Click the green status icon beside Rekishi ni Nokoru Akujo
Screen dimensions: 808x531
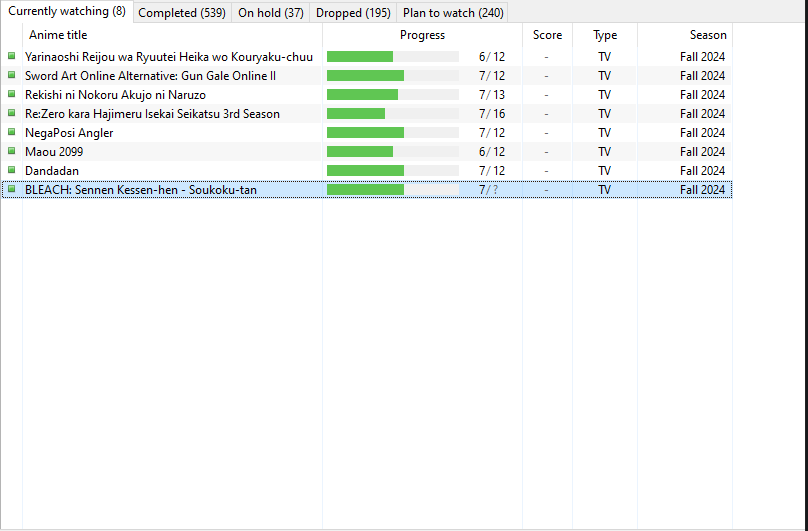11,94
